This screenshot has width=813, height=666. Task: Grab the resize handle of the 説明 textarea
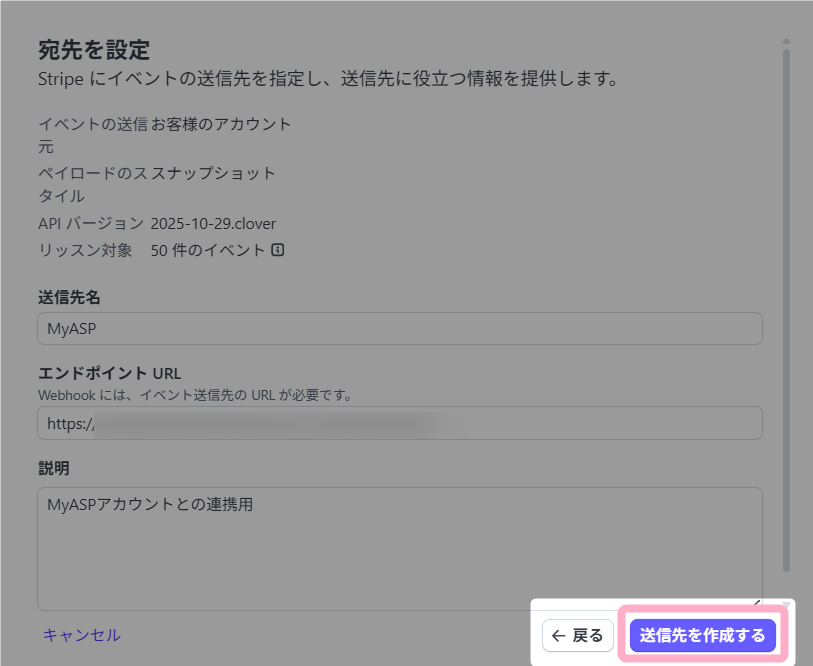[x=756, y=604]
